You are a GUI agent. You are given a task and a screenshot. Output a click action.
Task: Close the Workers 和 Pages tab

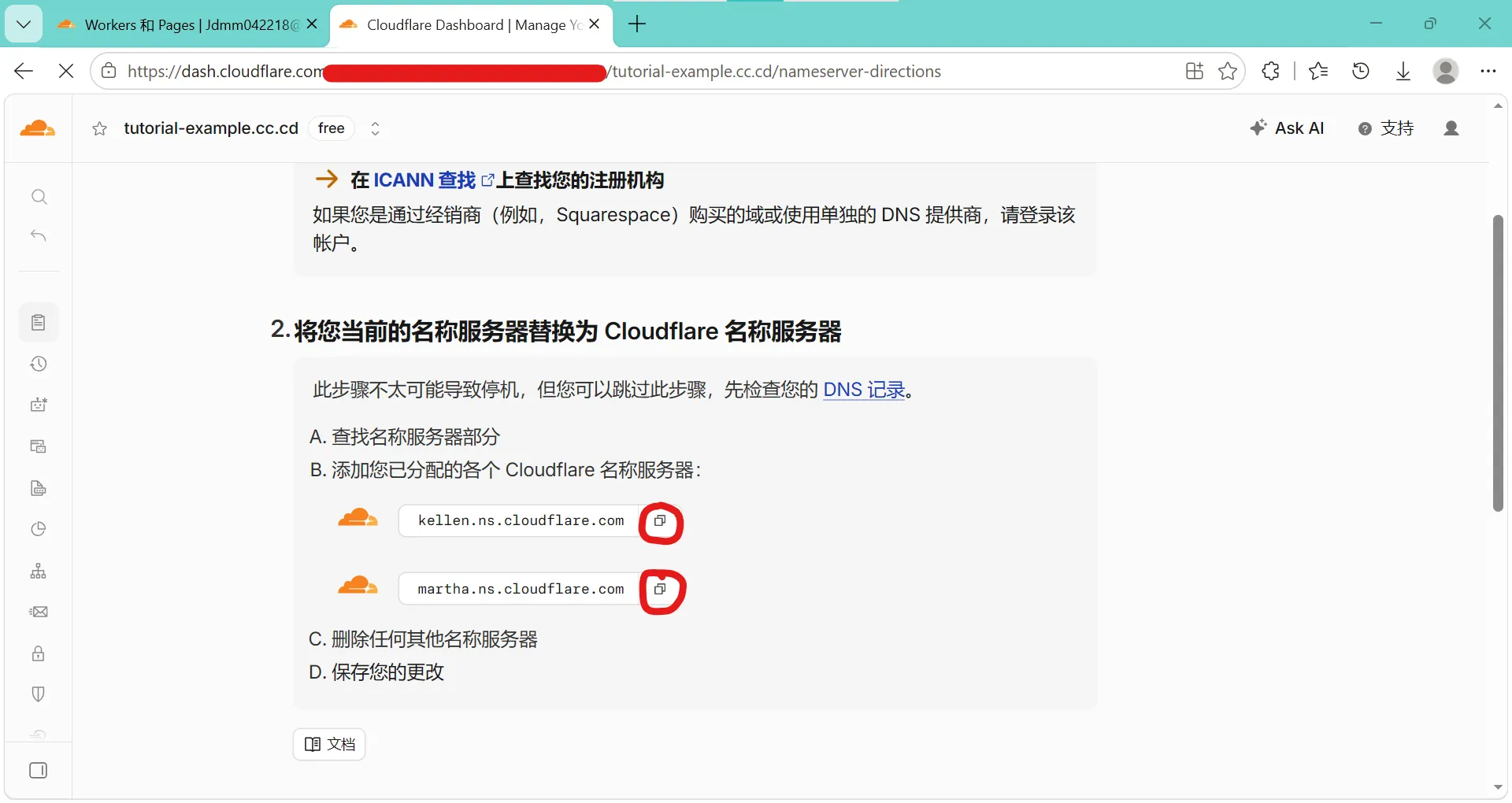click(312, 24)
